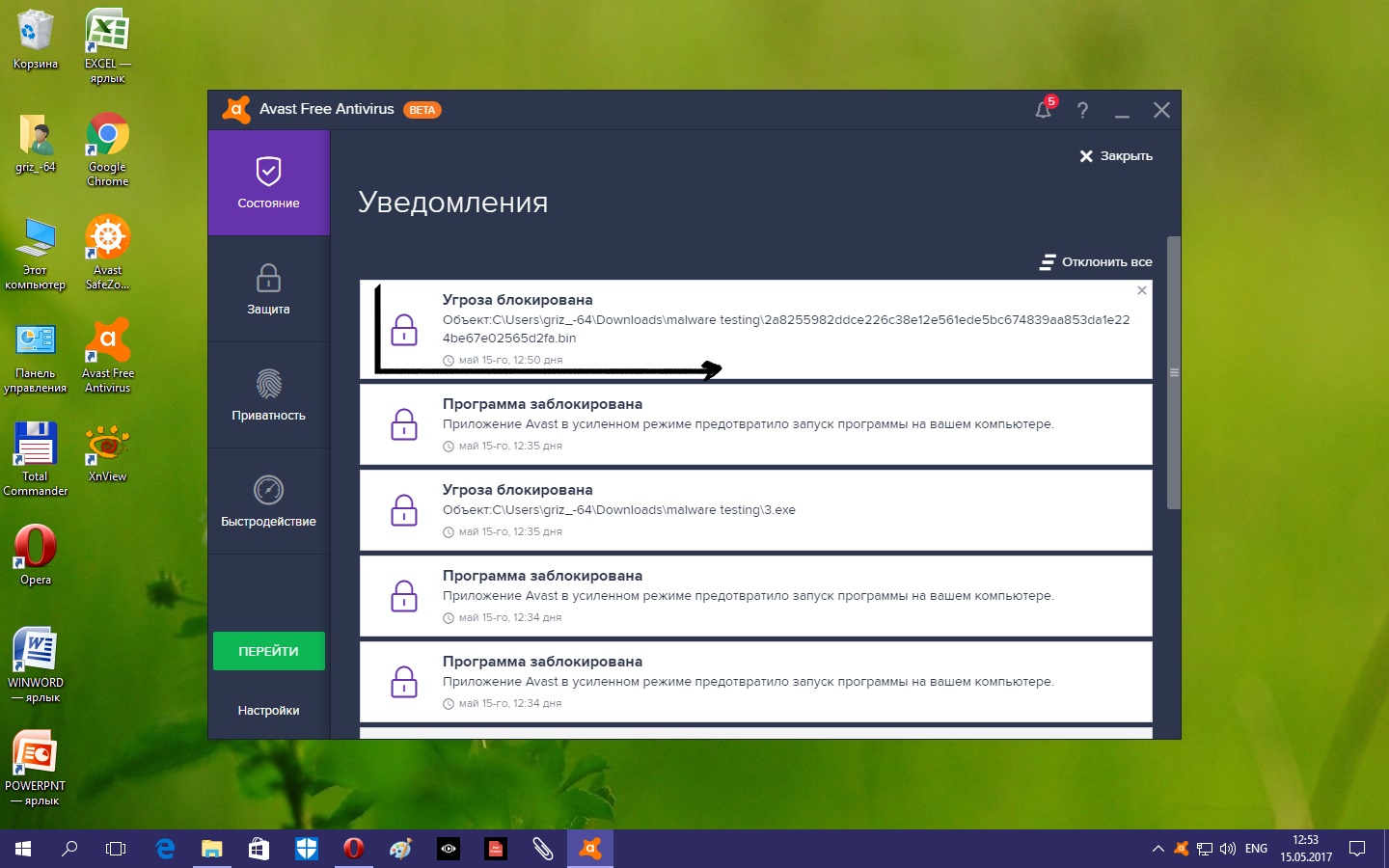Show hidden system tray icons

pyautogui.click(x=1157, y=849)
